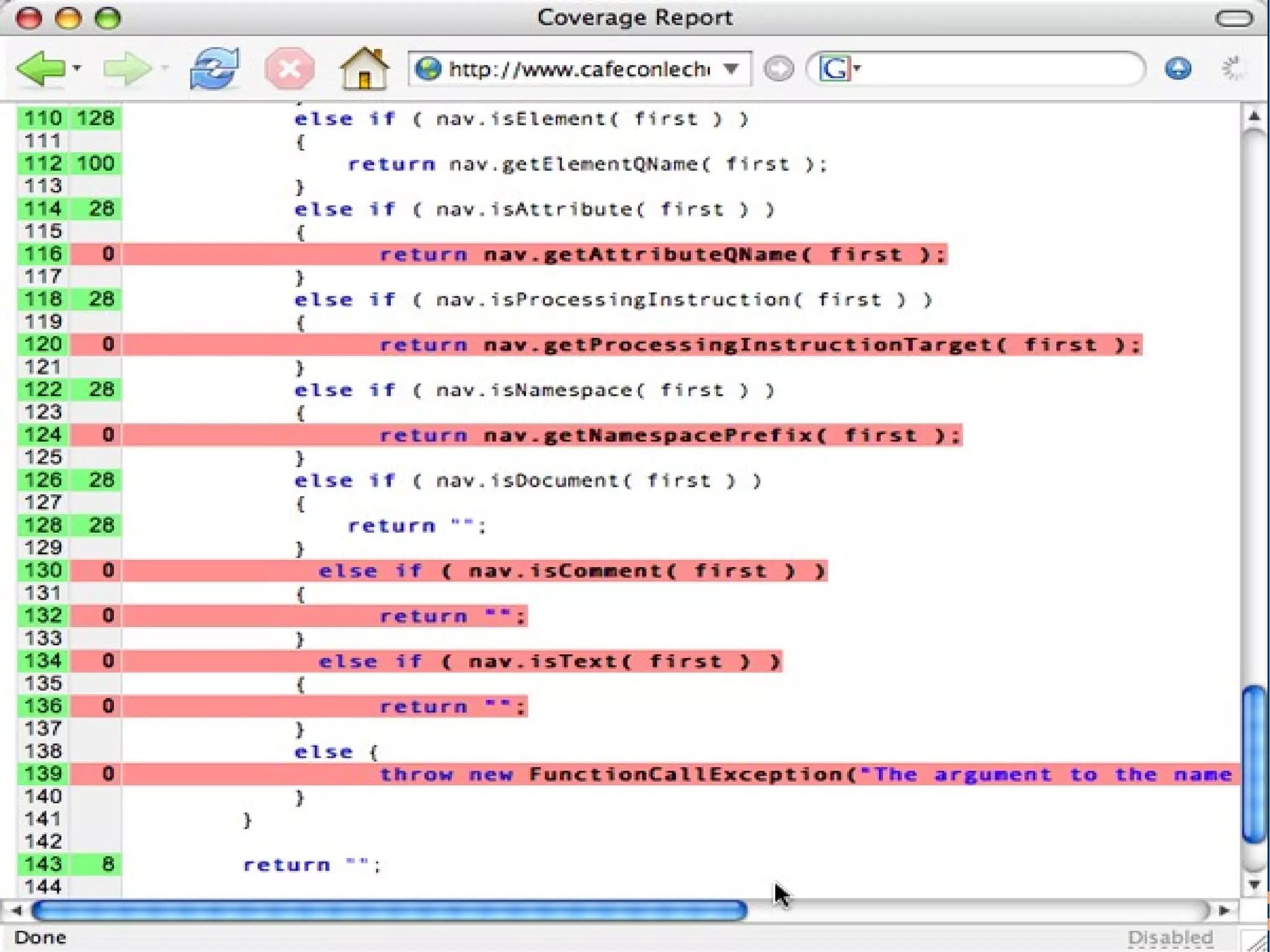Image resolution: width=1270 pixels, height=952 pixels.
Task: Click the blue downloads arrow icon
Action: [x=1178, y=68]
